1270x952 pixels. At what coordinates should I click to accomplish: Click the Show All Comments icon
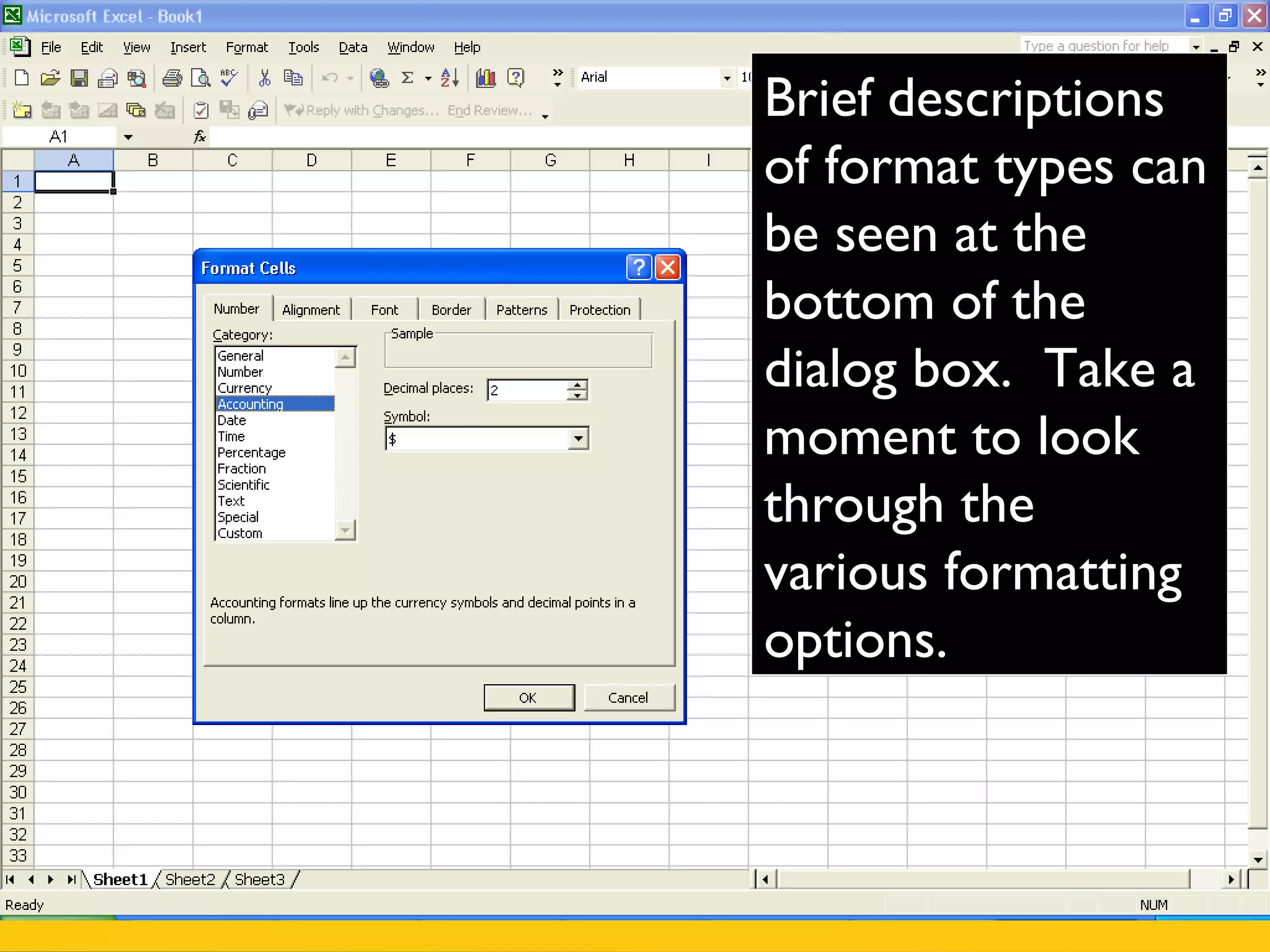136,110
